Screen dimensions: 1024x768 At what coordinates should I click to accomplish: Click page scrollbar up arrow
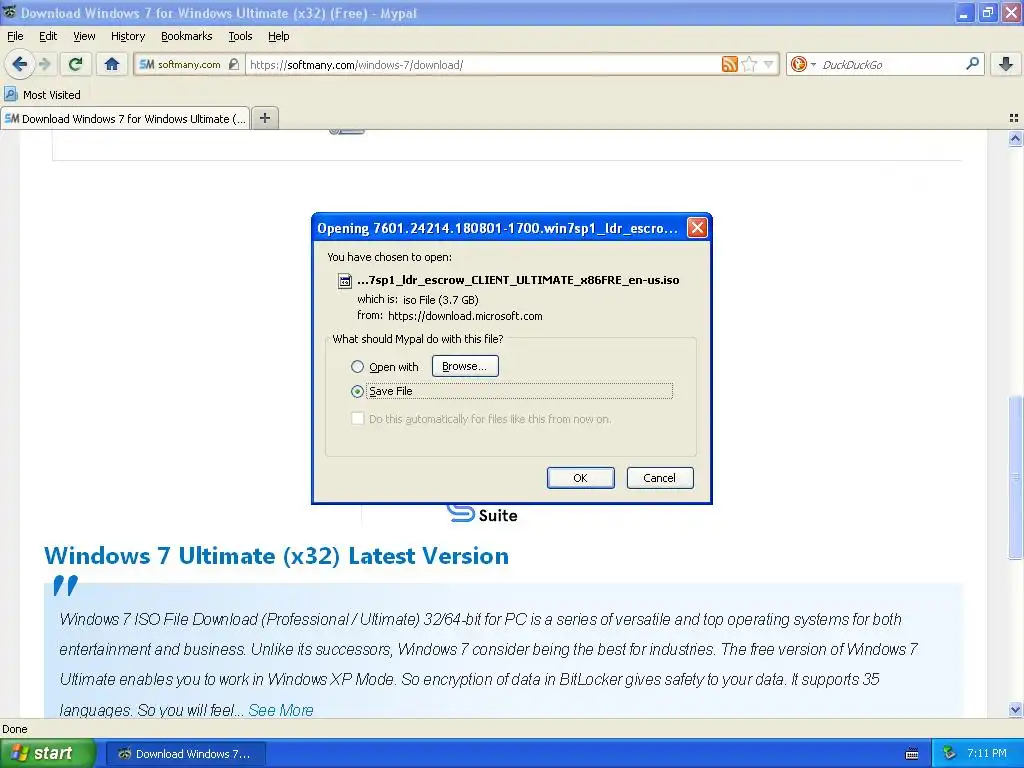click(1015, 138)
